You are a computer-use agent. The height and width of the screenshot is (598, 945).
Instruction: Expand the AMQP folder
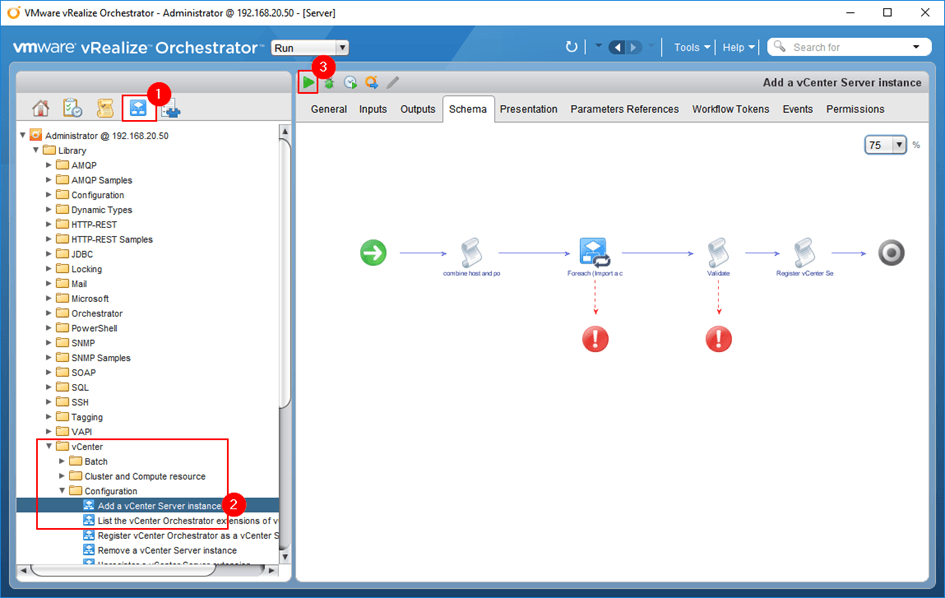(x=49, y=165)
